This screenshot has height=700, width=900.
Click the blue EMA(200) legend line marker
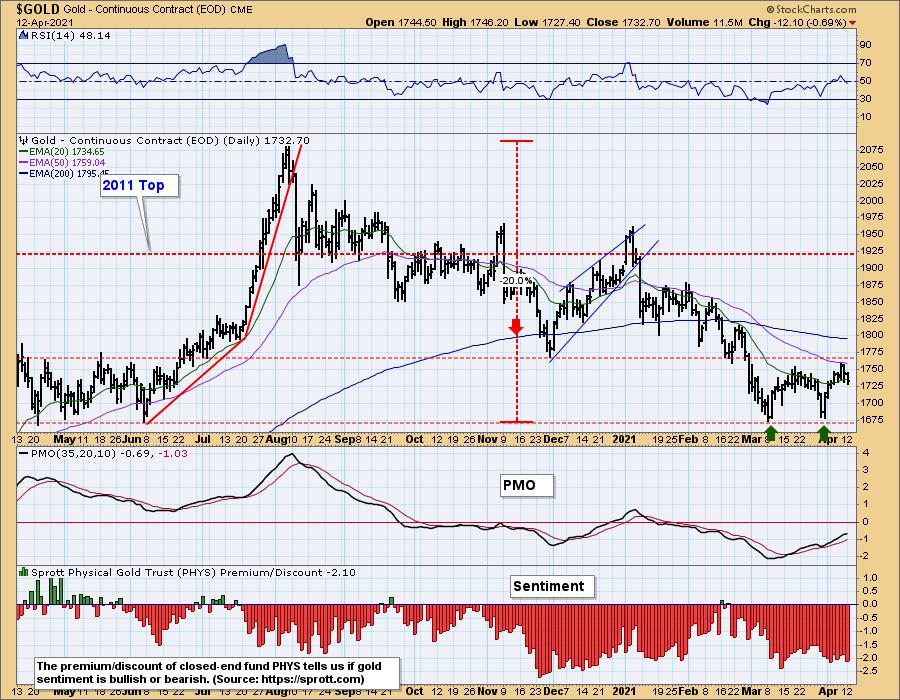tap(24, 173)
